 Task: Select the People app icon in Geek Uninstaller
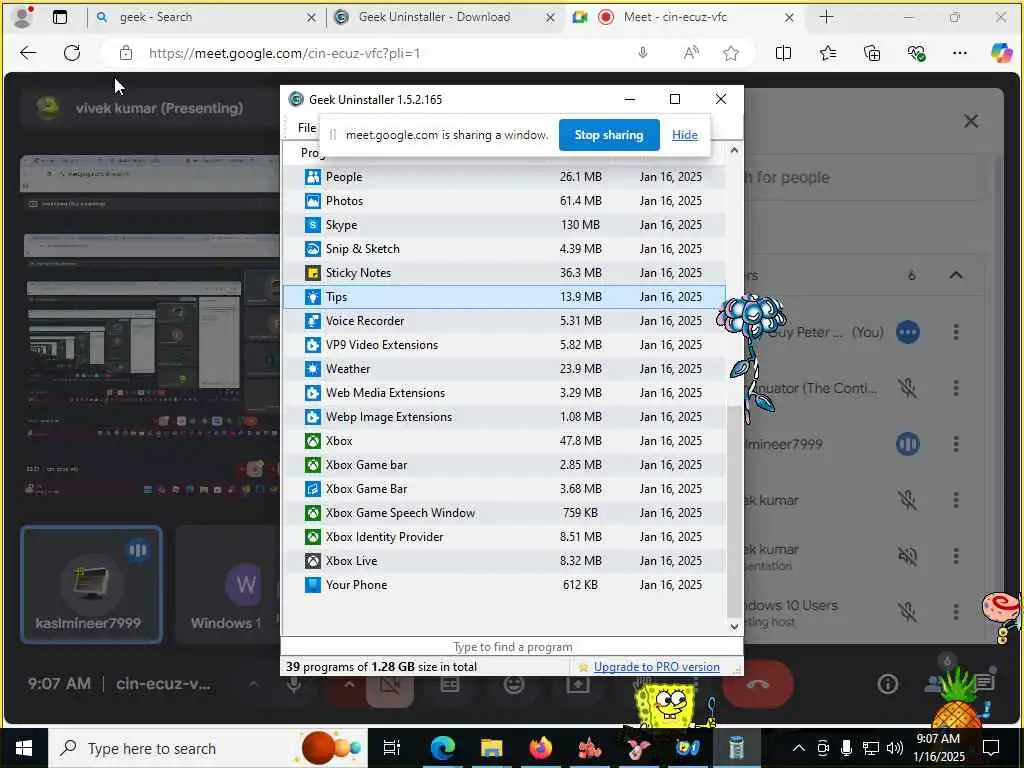(313, 176)
